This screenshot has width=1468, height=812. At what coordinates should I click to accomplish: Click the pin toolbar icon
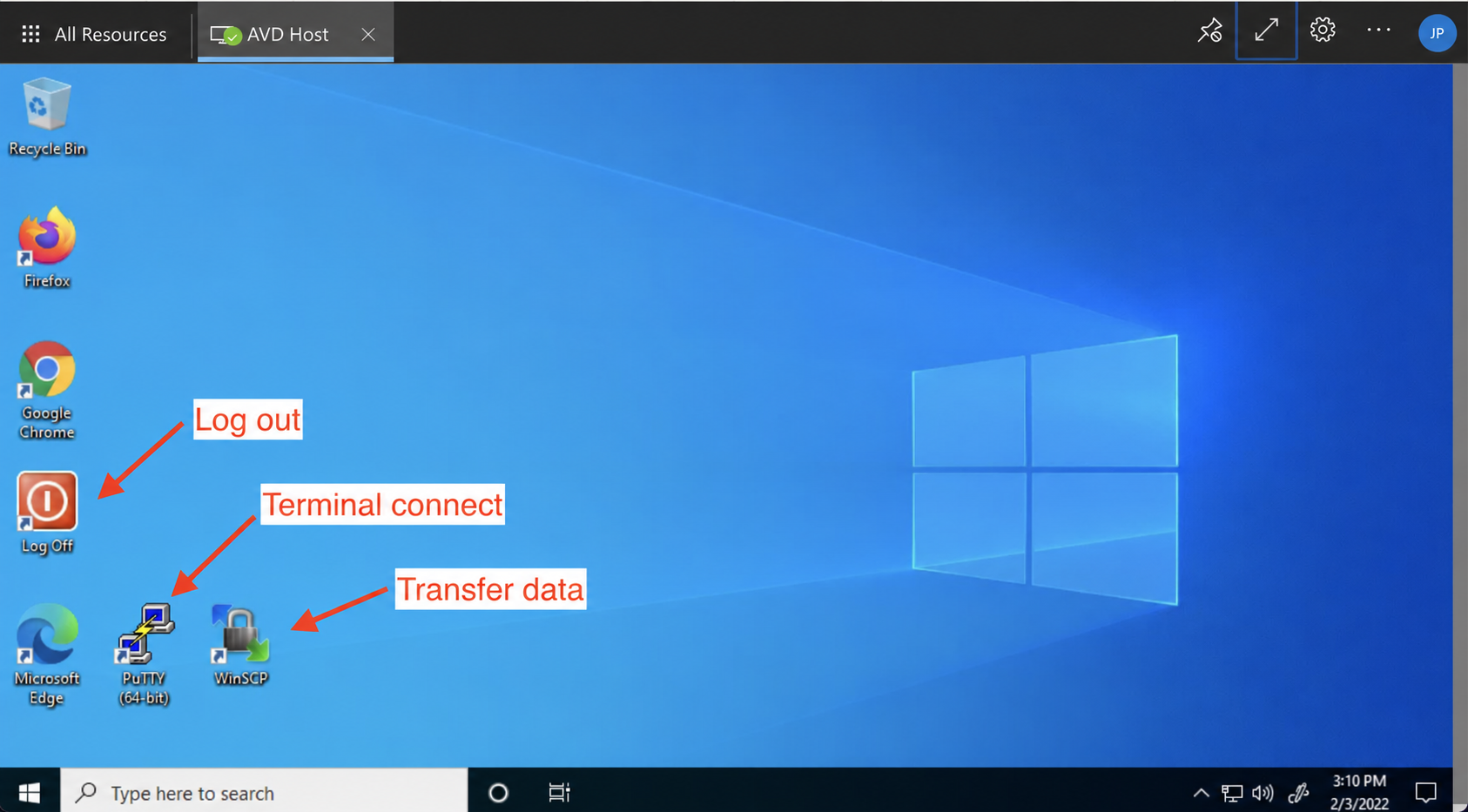(x=1209, y=30)
